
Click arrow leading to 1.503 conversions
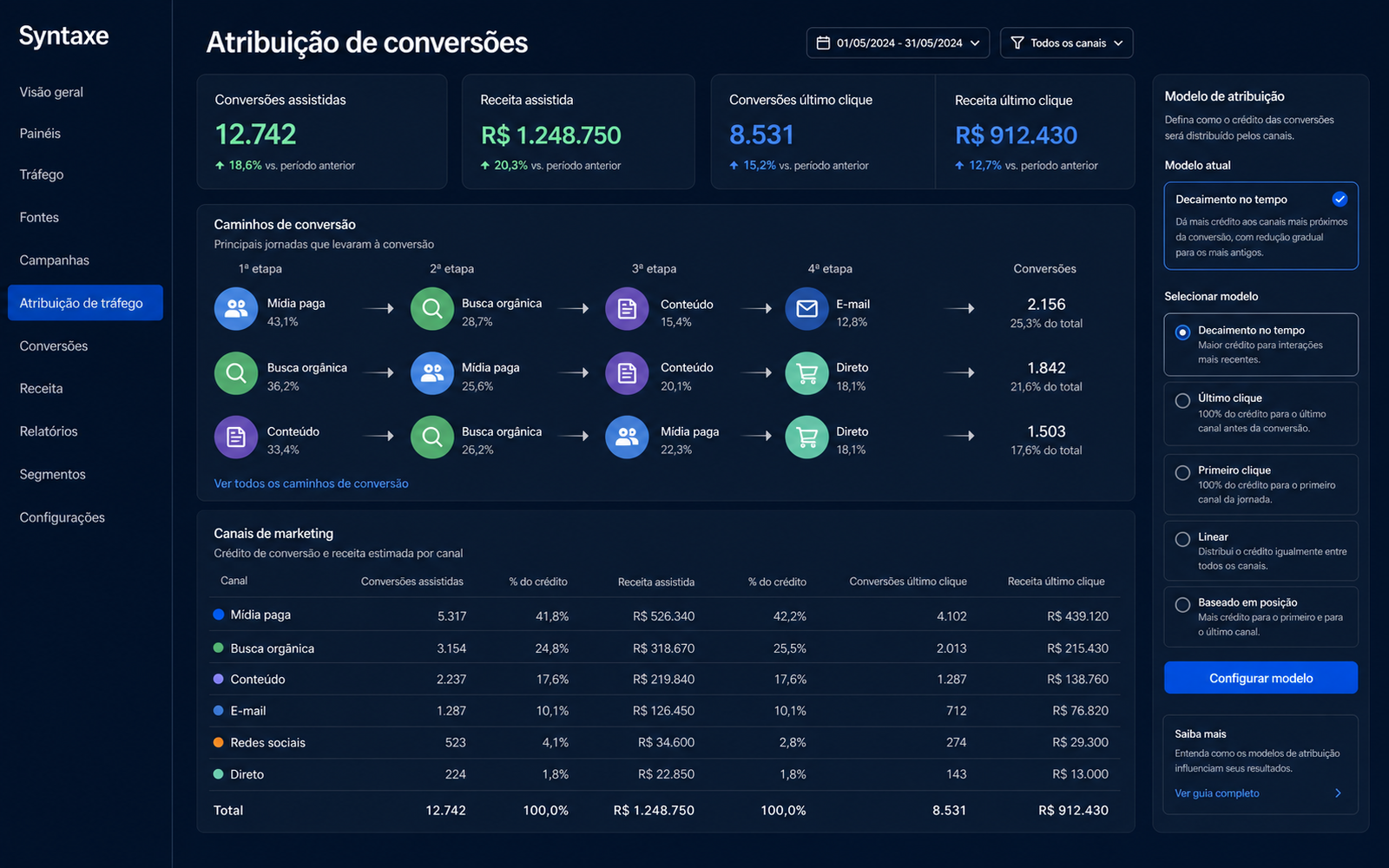pyautogui.click(x=959, y=436)
